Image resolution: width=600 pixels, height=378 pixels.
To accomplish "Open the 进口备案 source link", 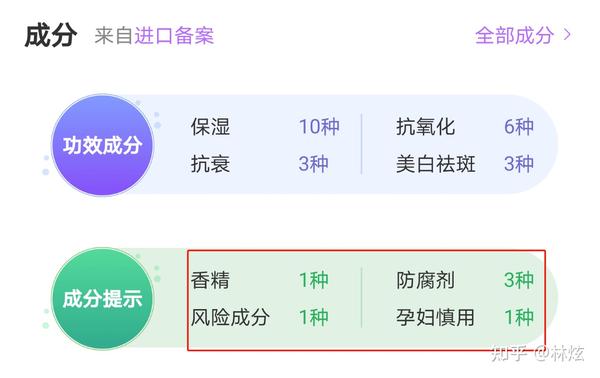I will (174, 36).
